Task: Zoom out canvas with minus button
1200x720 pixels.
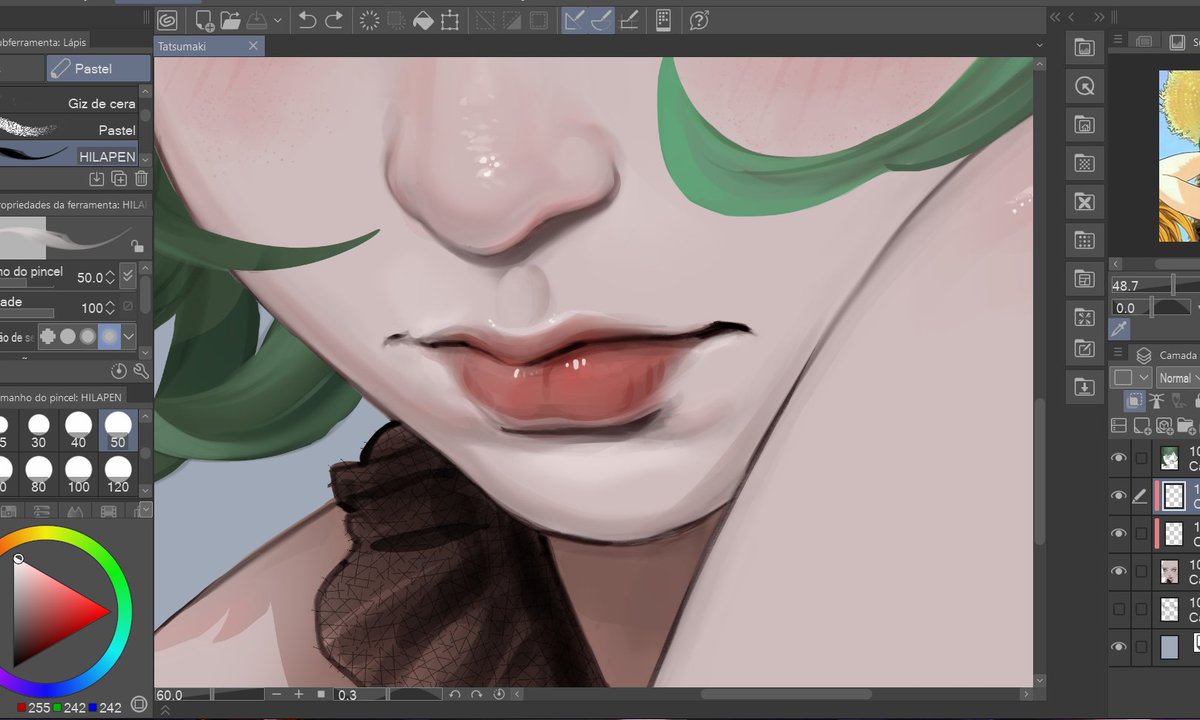Action: coord(276,694)
